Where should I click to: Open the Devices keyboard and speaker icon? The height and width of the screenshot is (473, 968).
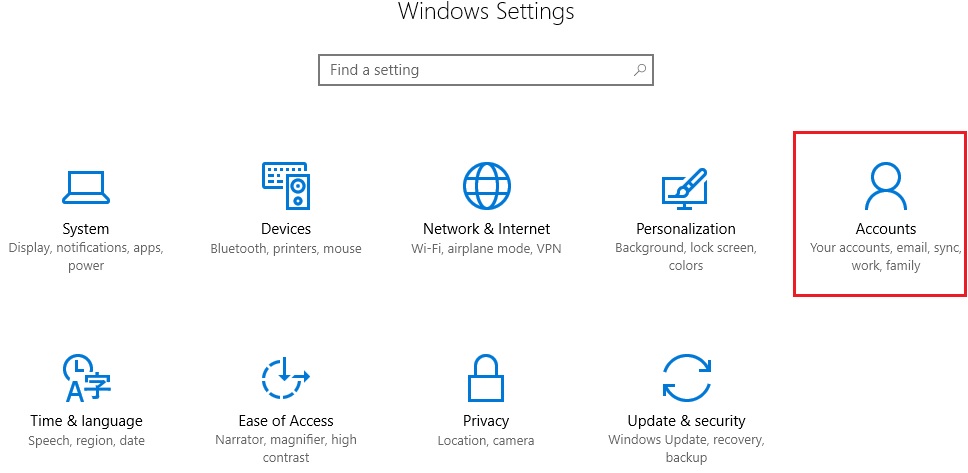coord(286,186)
